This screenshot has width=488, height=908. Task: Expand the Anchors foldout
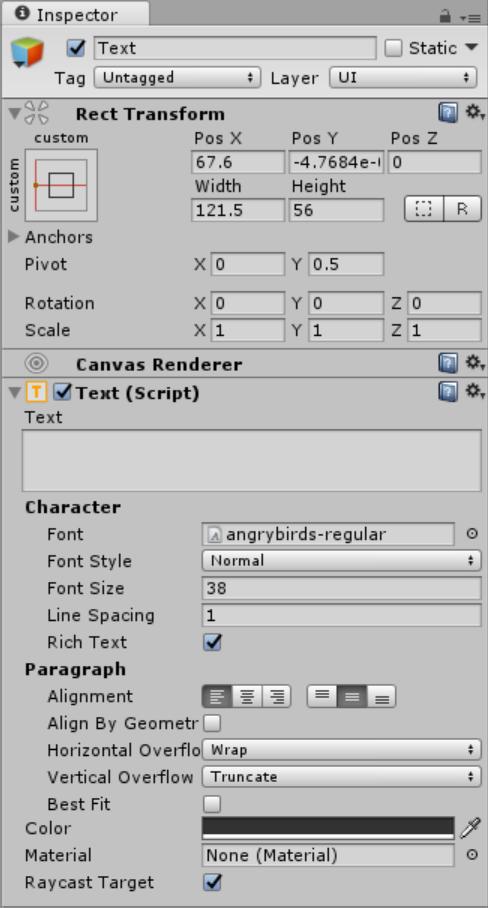point(14,237)
